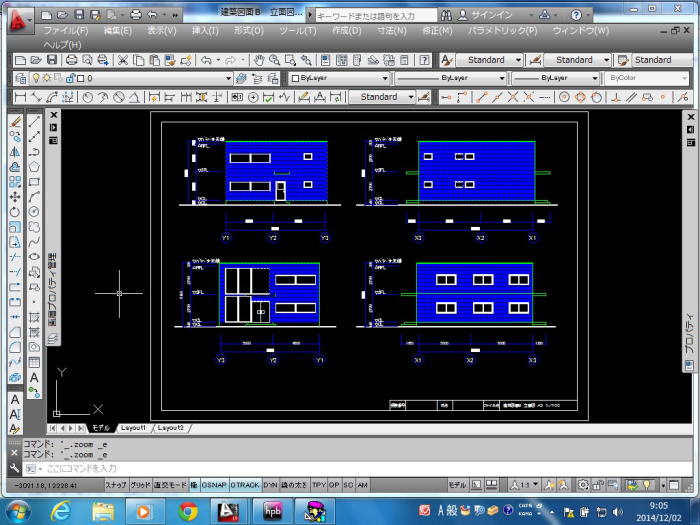This screenshot has width=700, height=525.
Task: Select the Multiline Text tool in Draw toolbar
Action: point(34,378)
